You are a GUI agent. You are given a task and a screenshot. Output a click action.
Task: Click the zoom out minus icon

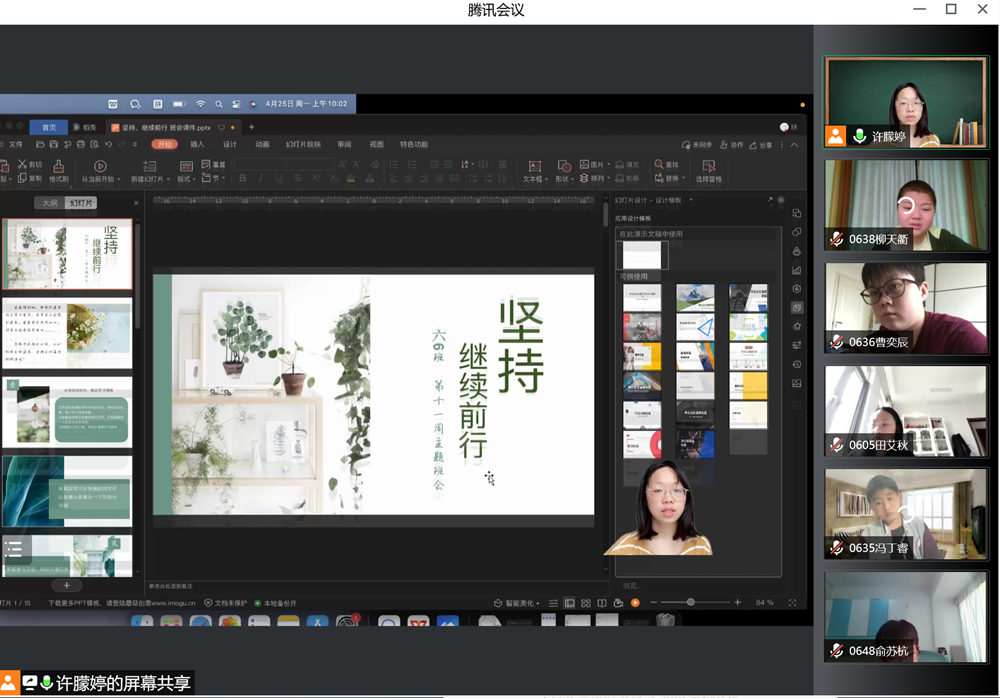653,602
